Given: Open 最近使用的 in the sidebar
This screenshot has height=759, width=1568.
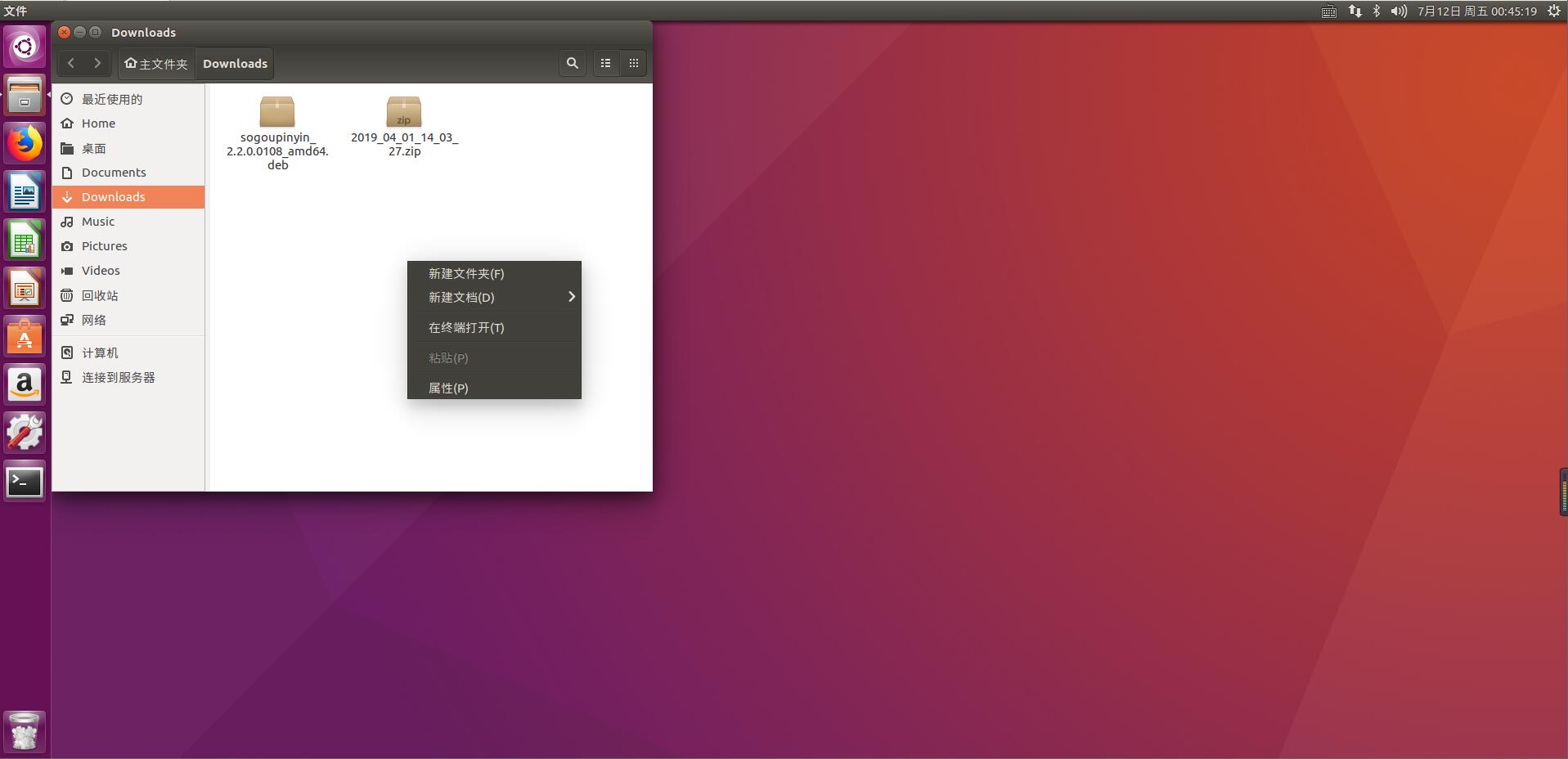Looking at the screenshot, I should pos(128,99).
